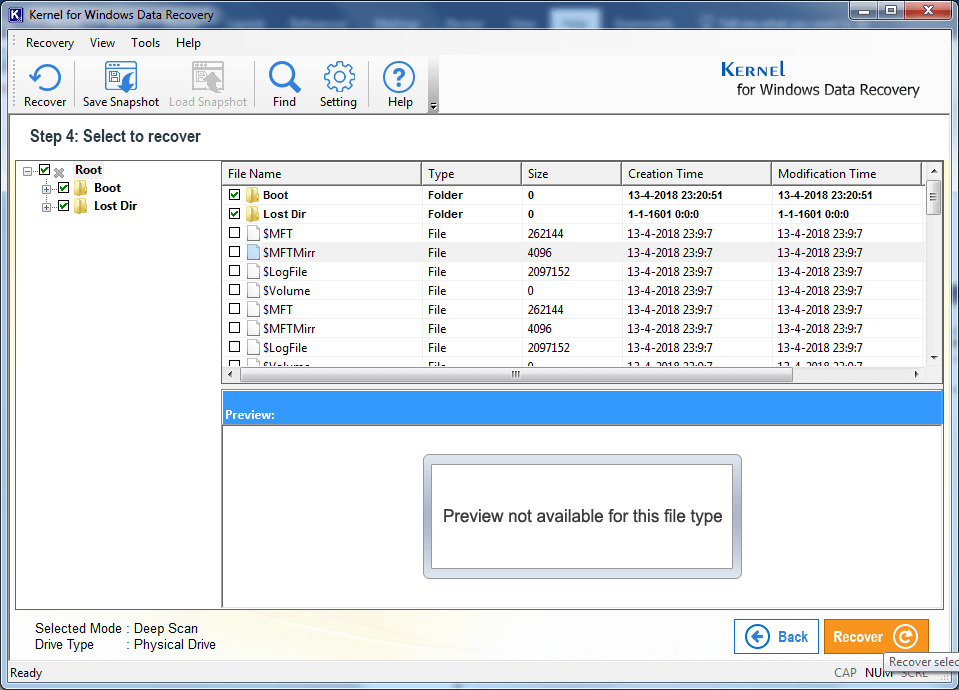Screen dimensions: 959x690
Task: Click horizontal scrollbar left arrow
Action: [x=230, y=374]
